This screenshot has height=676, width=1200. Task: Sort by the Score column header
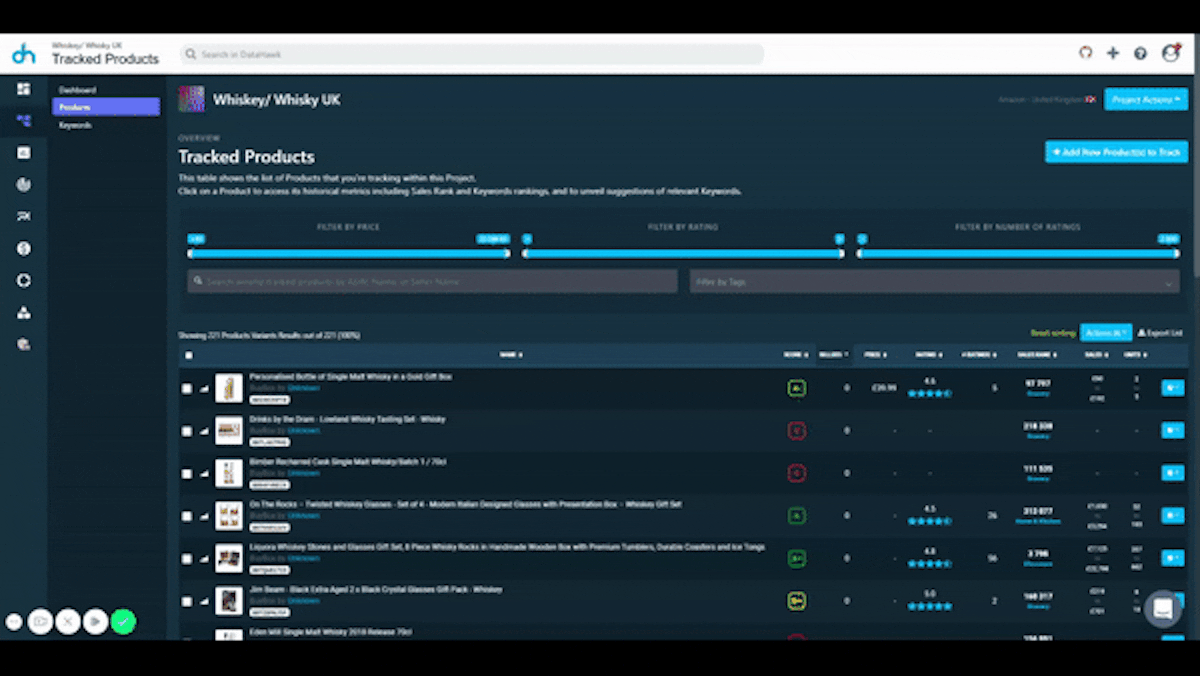pyautogui.click(x=794, y=355)
